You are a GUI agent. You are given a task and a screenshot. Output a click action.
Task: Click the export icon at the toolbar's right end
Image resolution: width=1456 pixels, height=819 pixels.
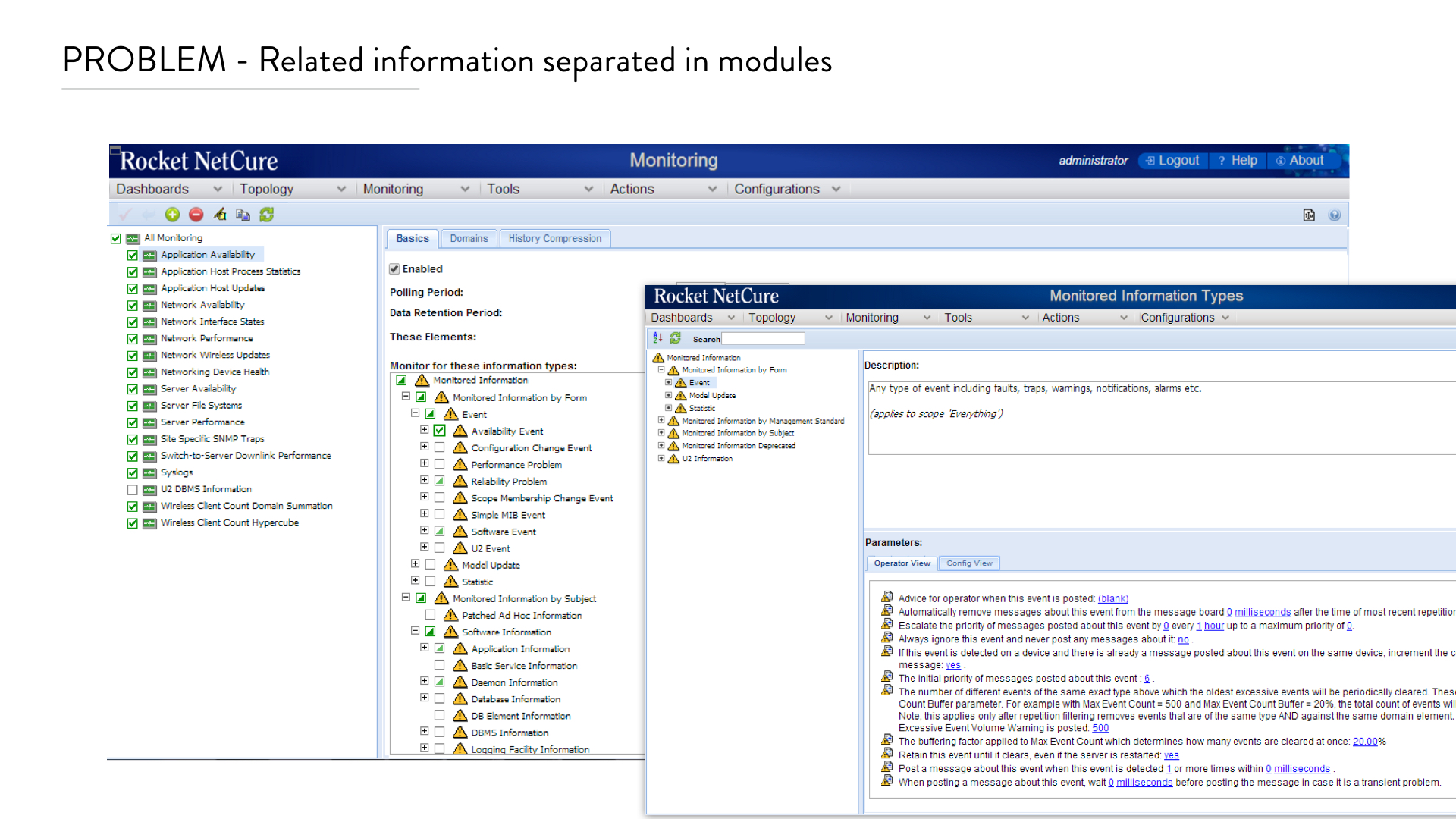[x=1309, y=215]
